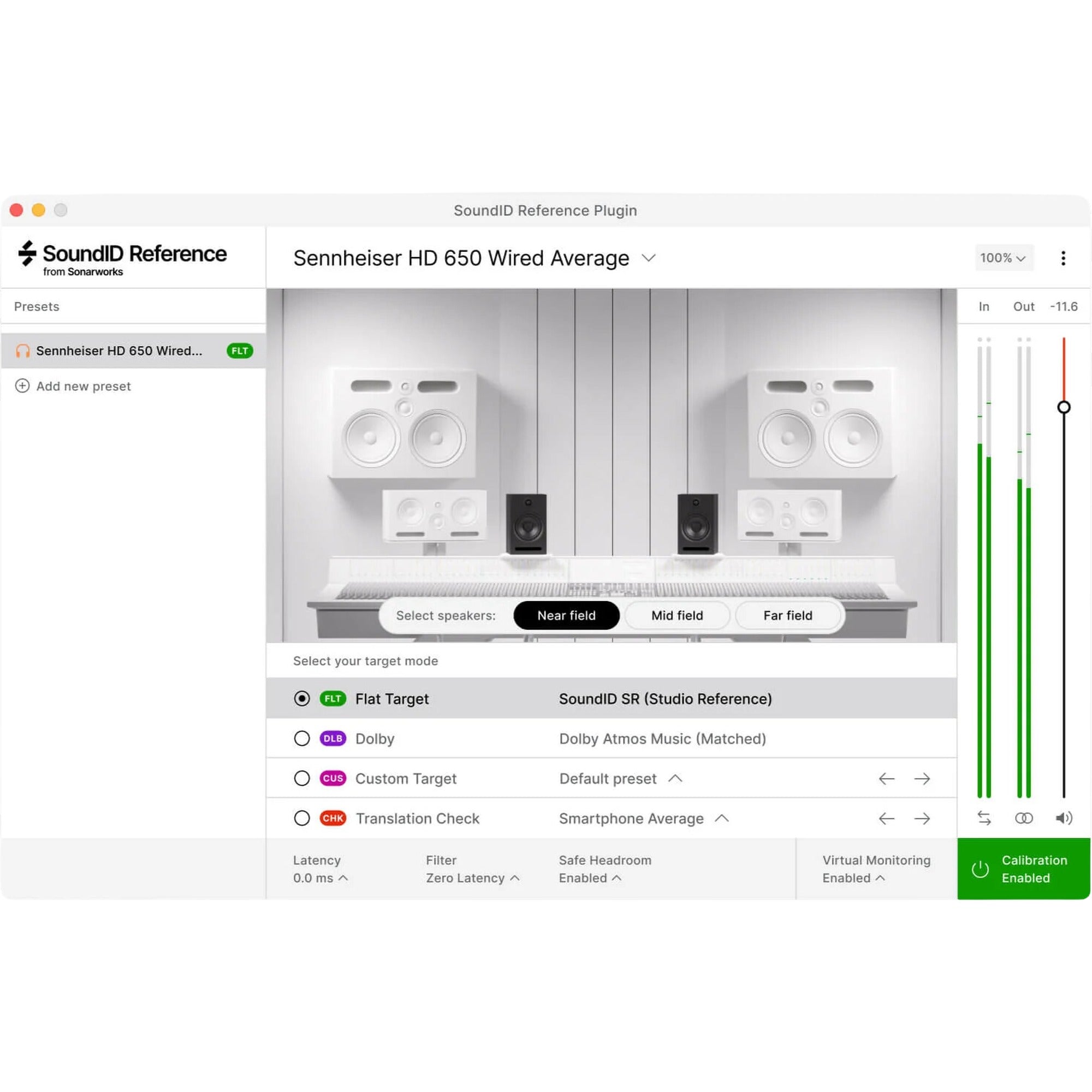Go to next Translation Check profile arrow
The width and height of the screenshot is (1092, 1092).
click(x=922, y=818)
